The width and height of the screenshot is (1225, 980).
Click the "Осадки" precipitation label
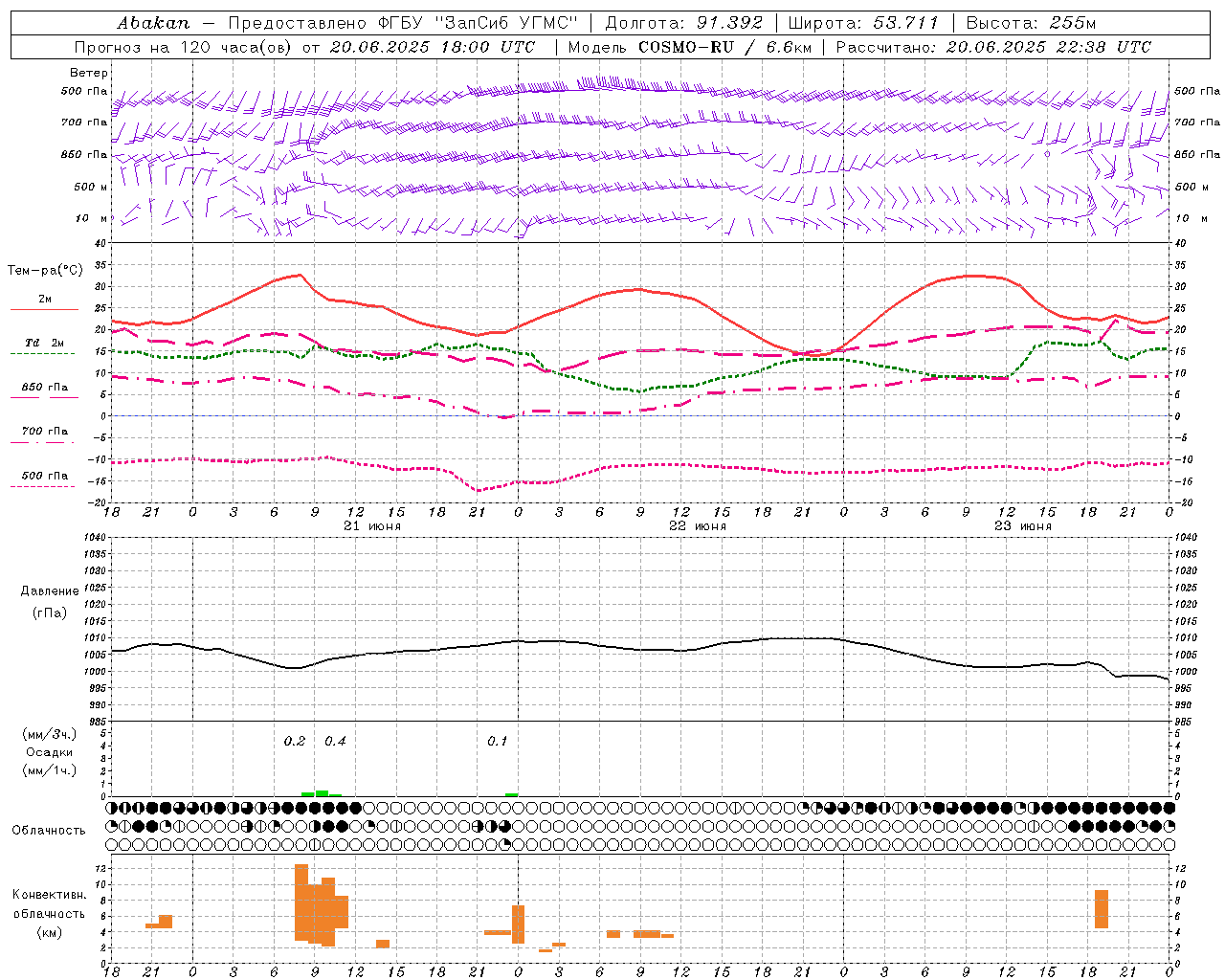[x=50, y=752]
